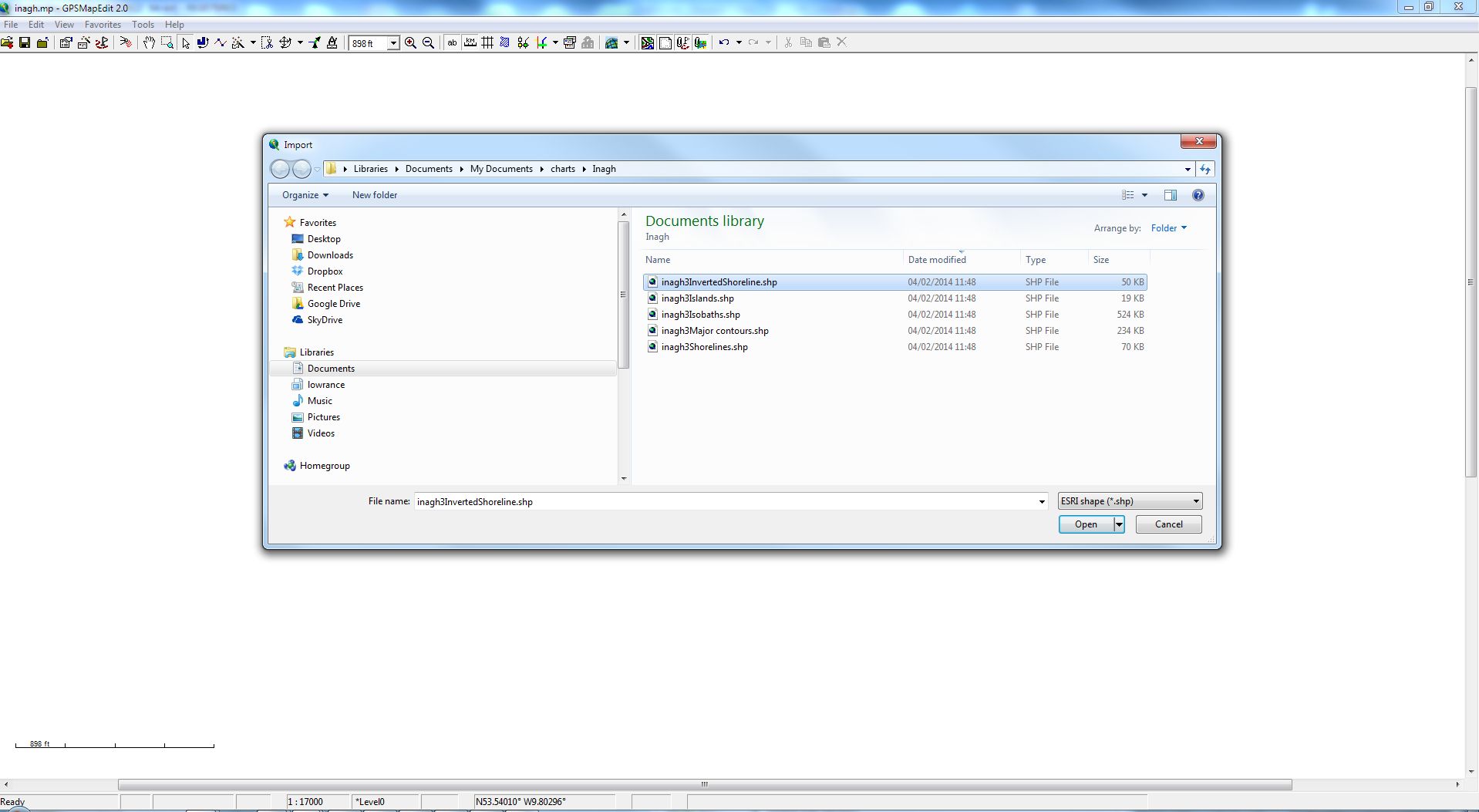Click the Back navigation arrow in dialog
The height and width of the screenshot is (812, 1479).
280,169
